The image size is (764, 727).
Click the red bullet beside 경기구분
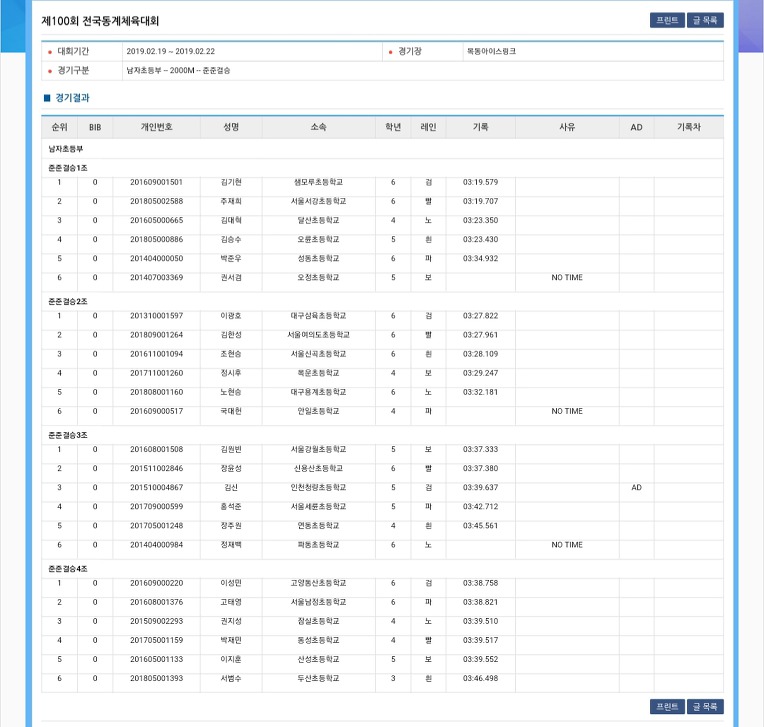point(50,71)
